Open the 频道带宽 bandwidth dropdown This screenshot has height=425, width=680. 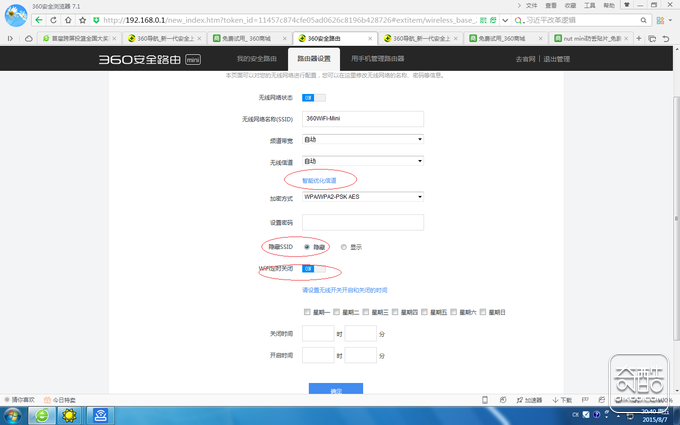tap(363, 139)
